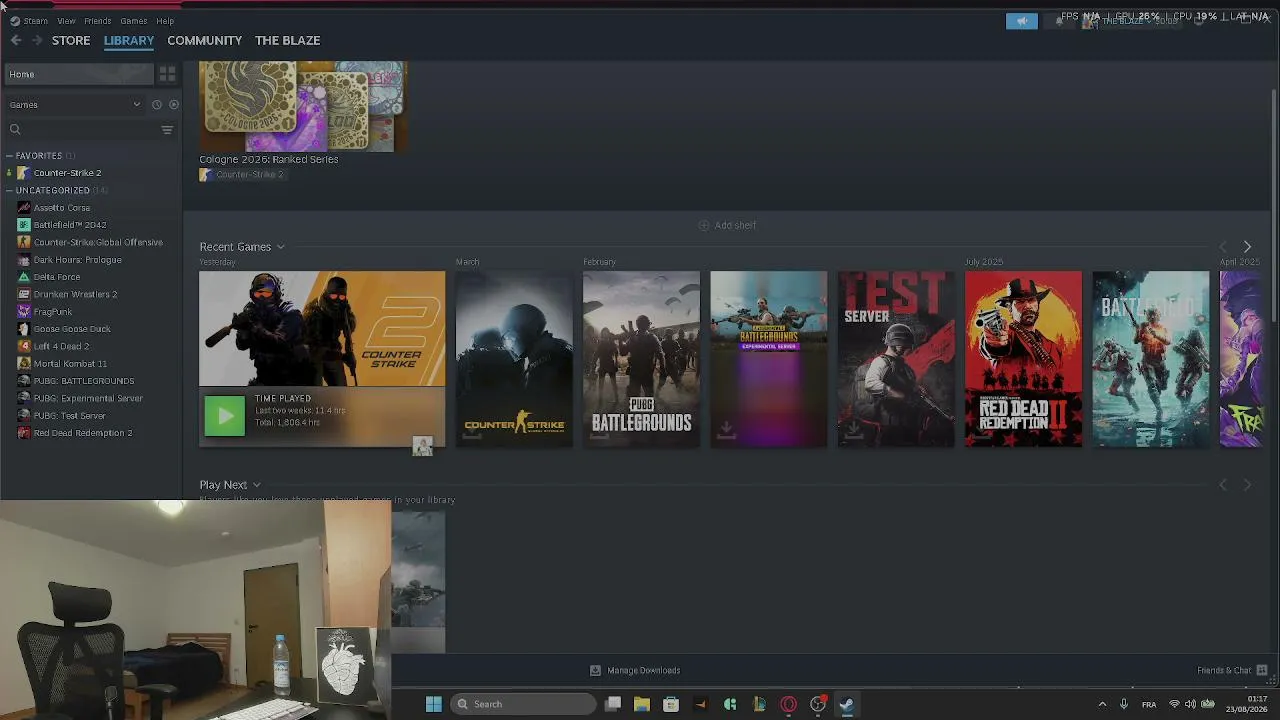
Task: Select Battlefield 2042 in the game list
Action: [x=70, y=225]
